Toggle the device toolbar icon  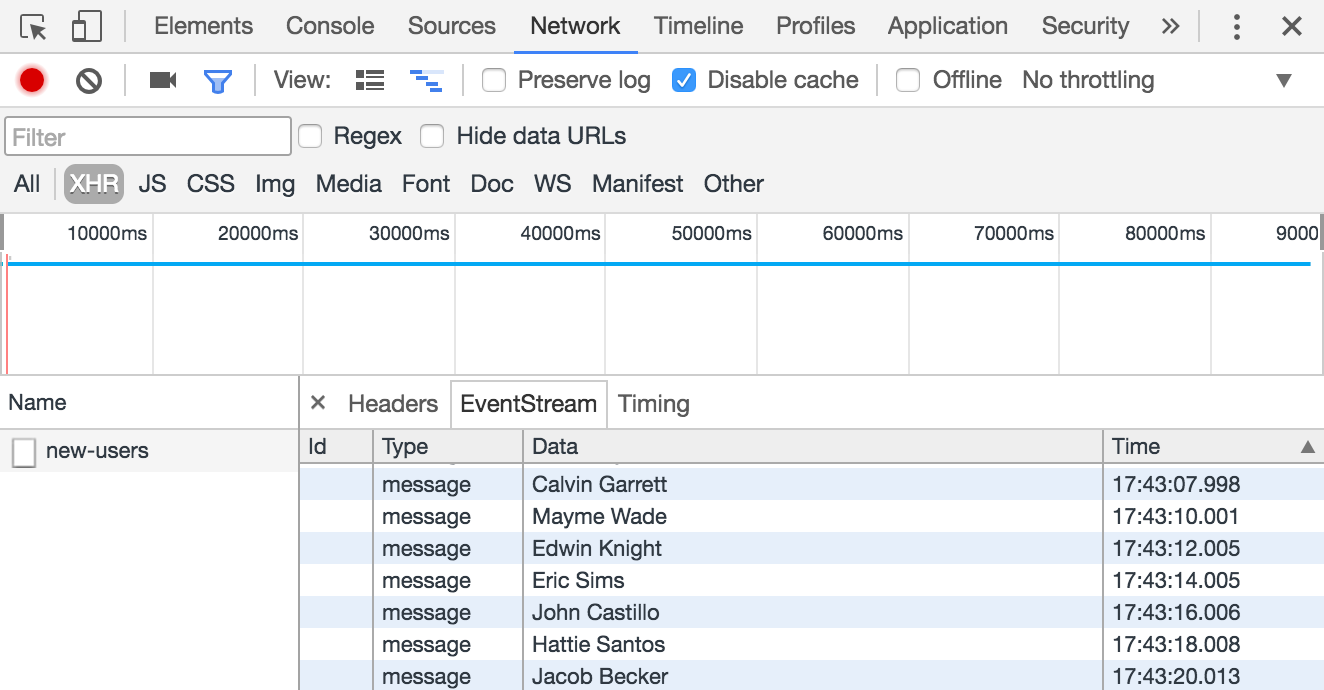point(87,27)
